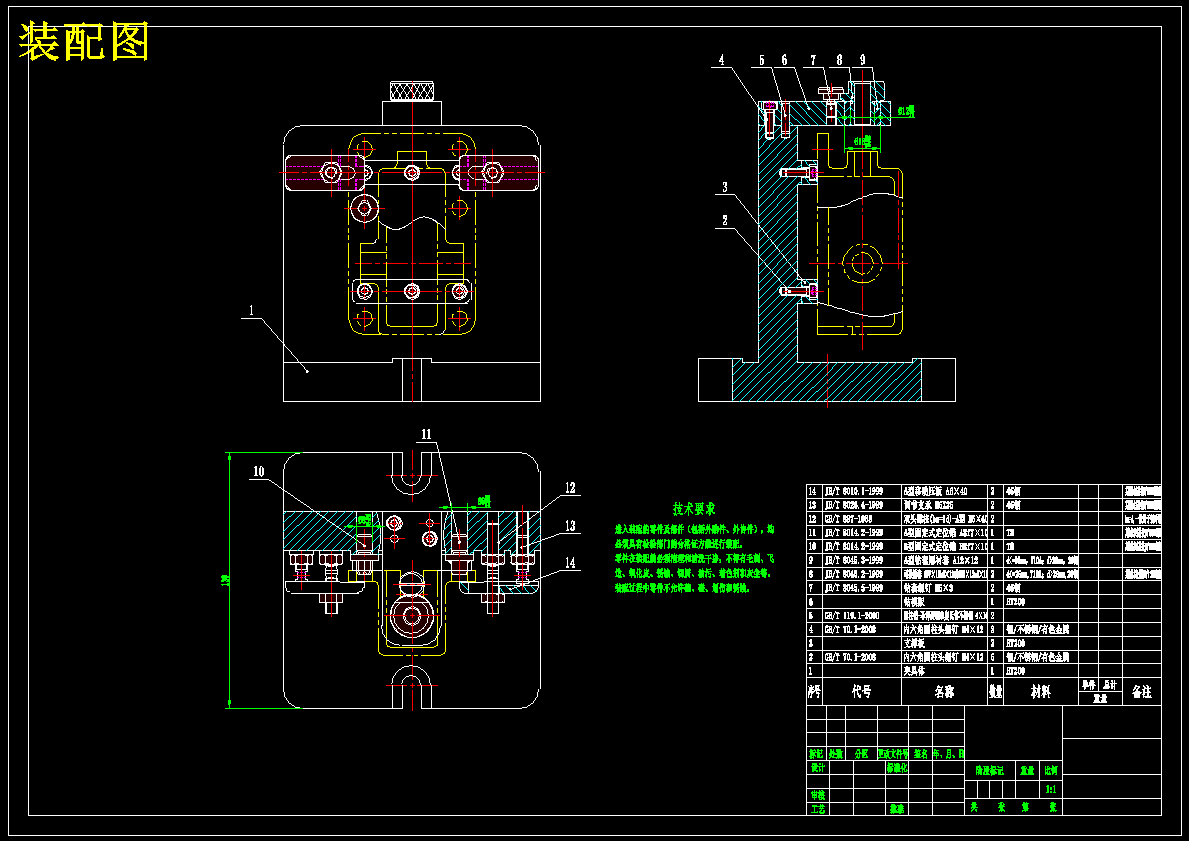This screenshot has width=1189, height=841.
Task: Select the left hex nut on front view clamp
Action: [331, 173]
